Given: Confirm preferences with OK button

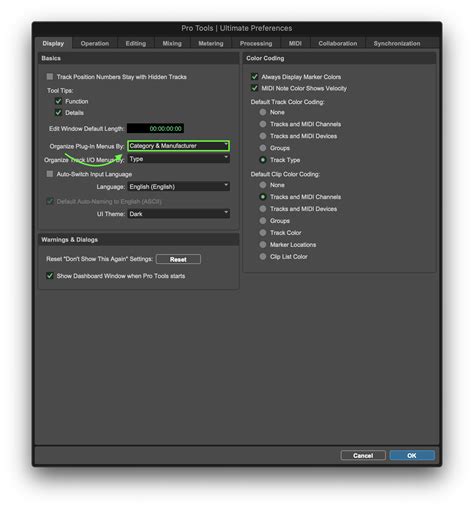Looking at the screenshot, I should pyautogui.click(x=412, y=455).
